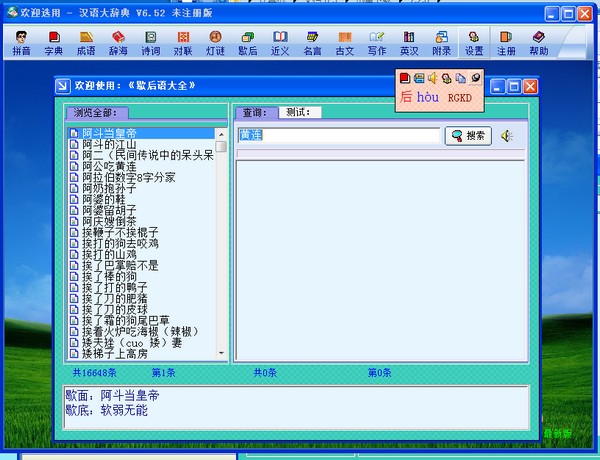600x460 pixels.
Task: Open the 古文 classical texts section
Action: [345, 43]
